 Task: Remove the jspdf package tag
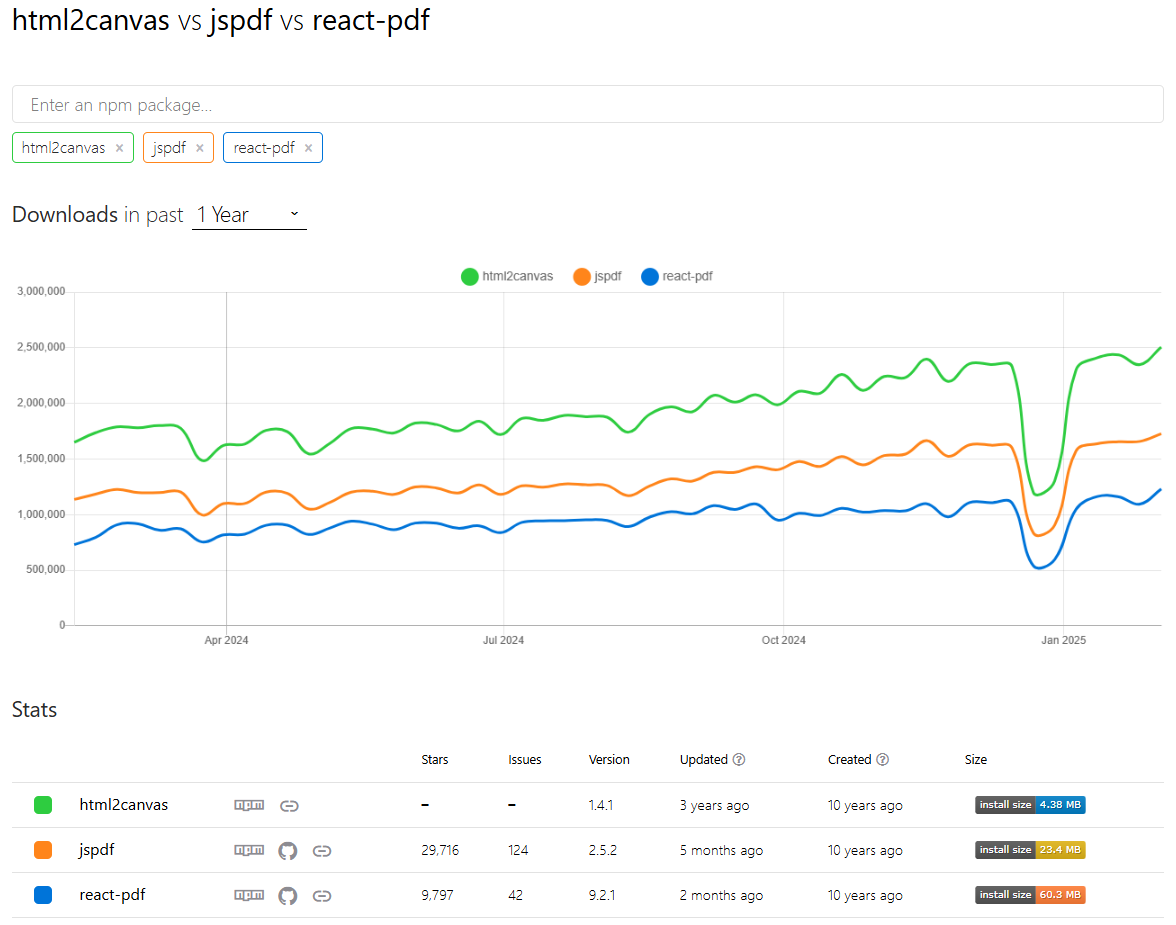pyautogui.click(x=199, y=147)
